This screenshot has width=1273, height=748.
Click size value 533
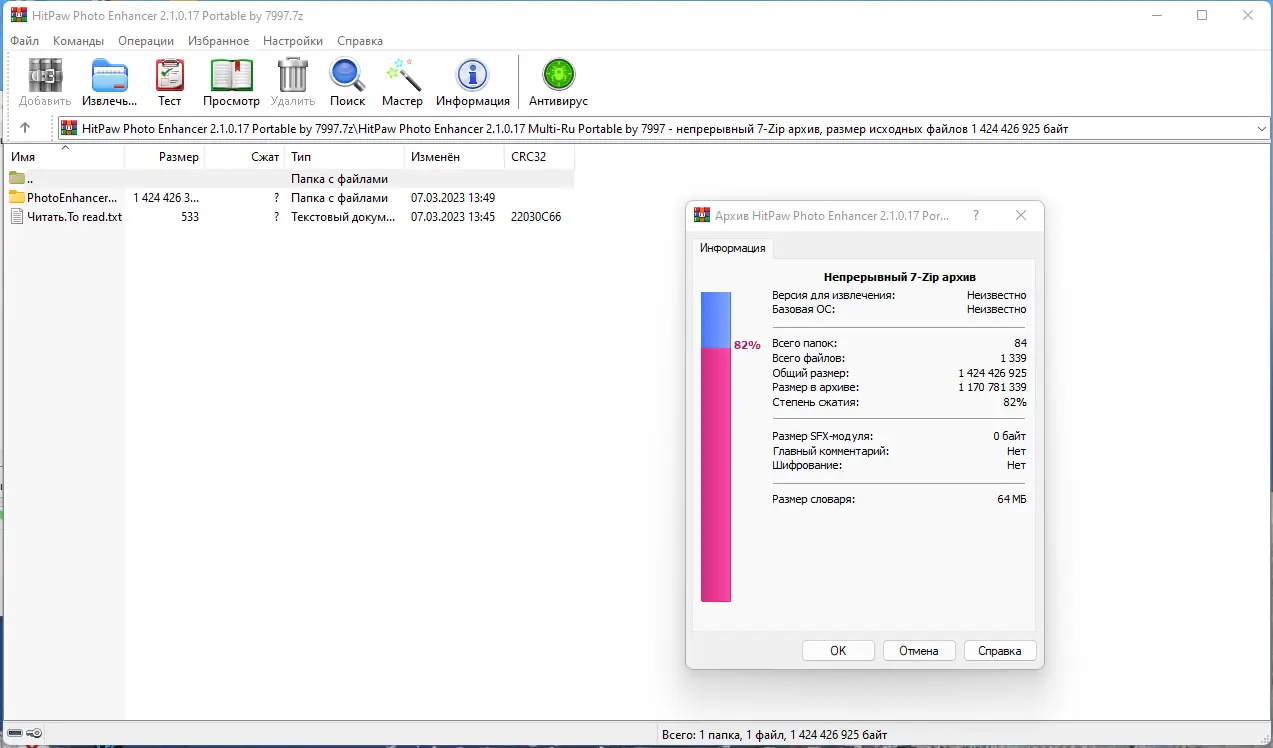click(190, 216)
